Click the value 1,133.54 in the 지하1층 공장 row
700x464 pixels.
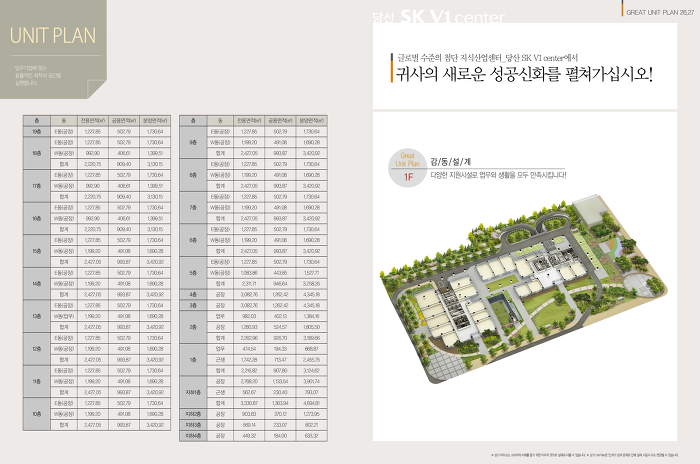tap(280, 381)
